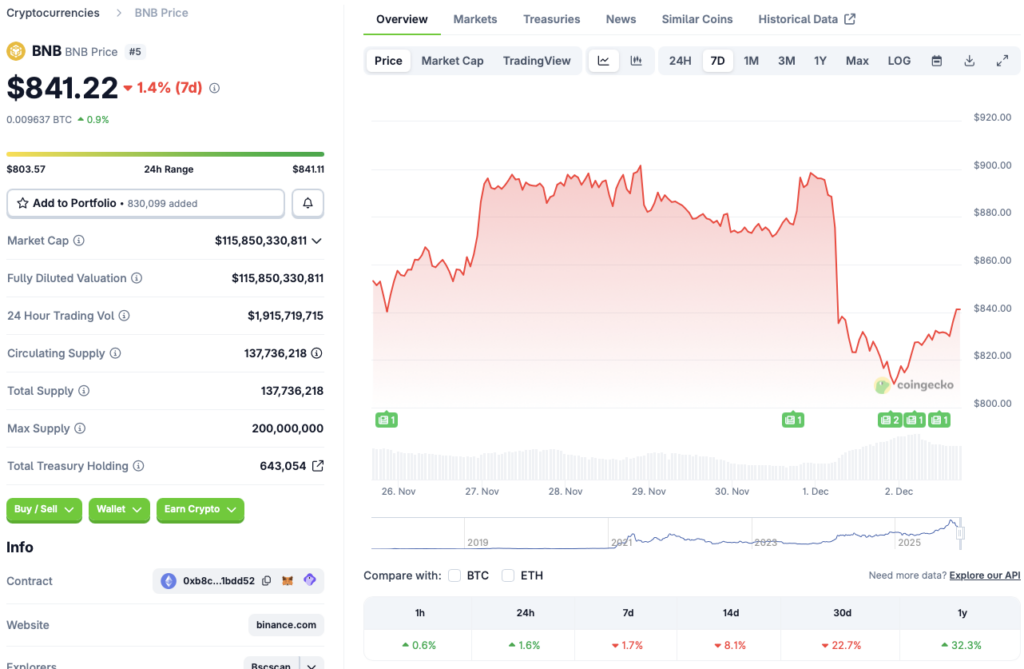This screenshot has height=669, width=1024.
Task: Open the TradingView chart tab
Action: [537, 60]
